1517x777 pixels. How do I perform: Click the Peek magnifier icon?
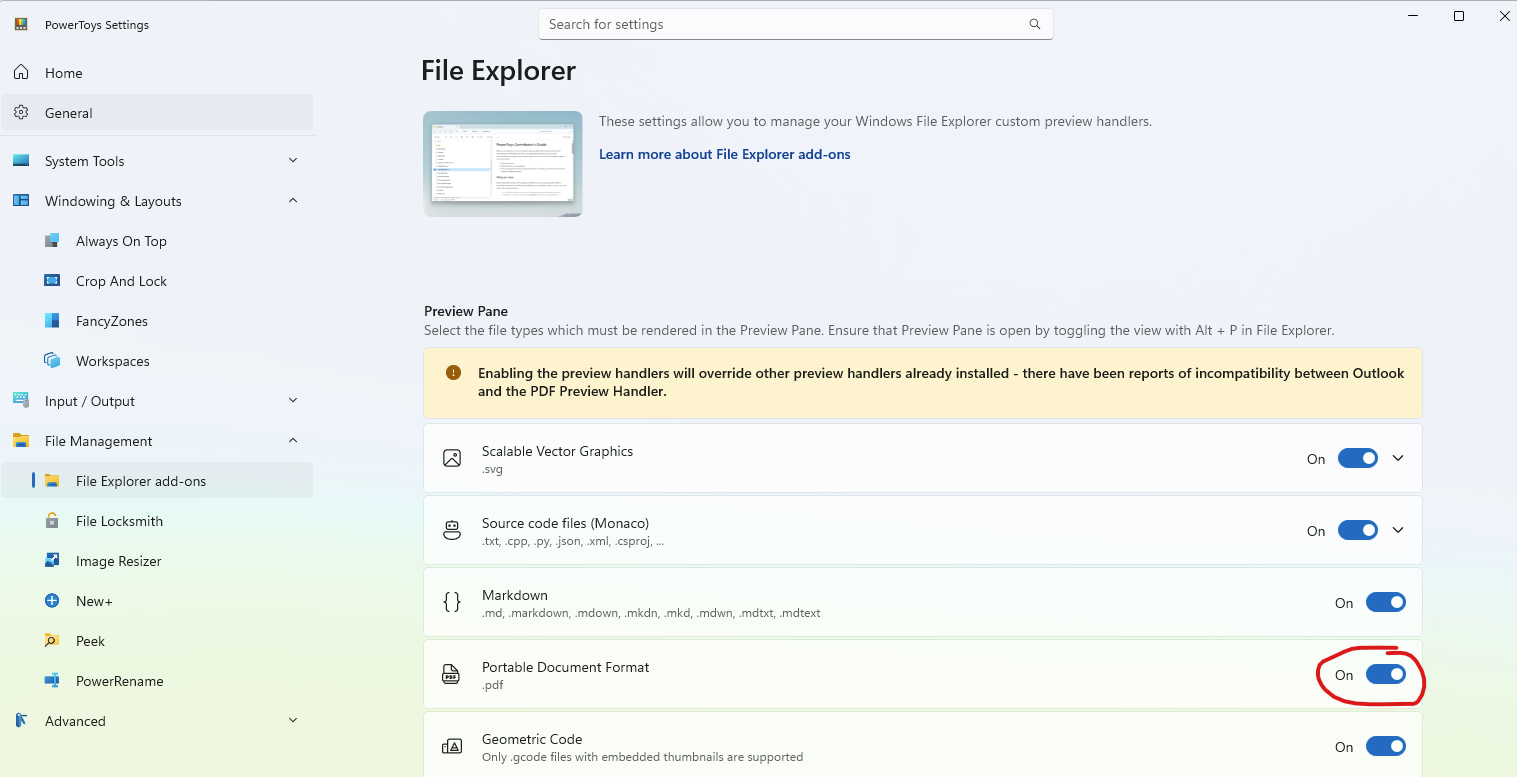(52, 641)
